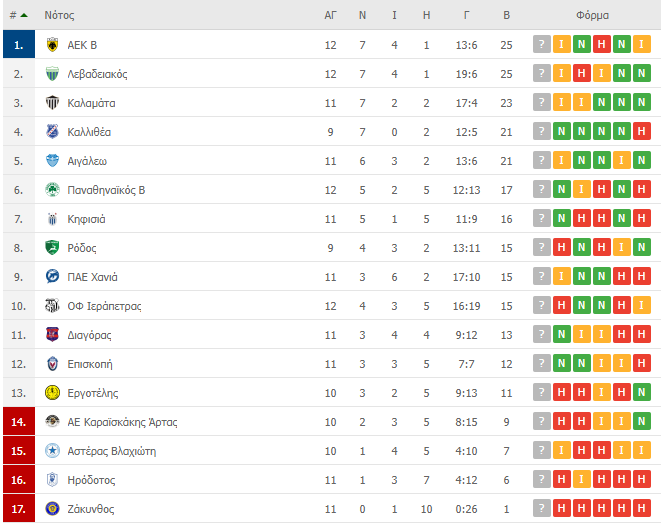Sort by the ΑΓ matches played header
This screenshot has width=661, height=526.
(330, 16)
